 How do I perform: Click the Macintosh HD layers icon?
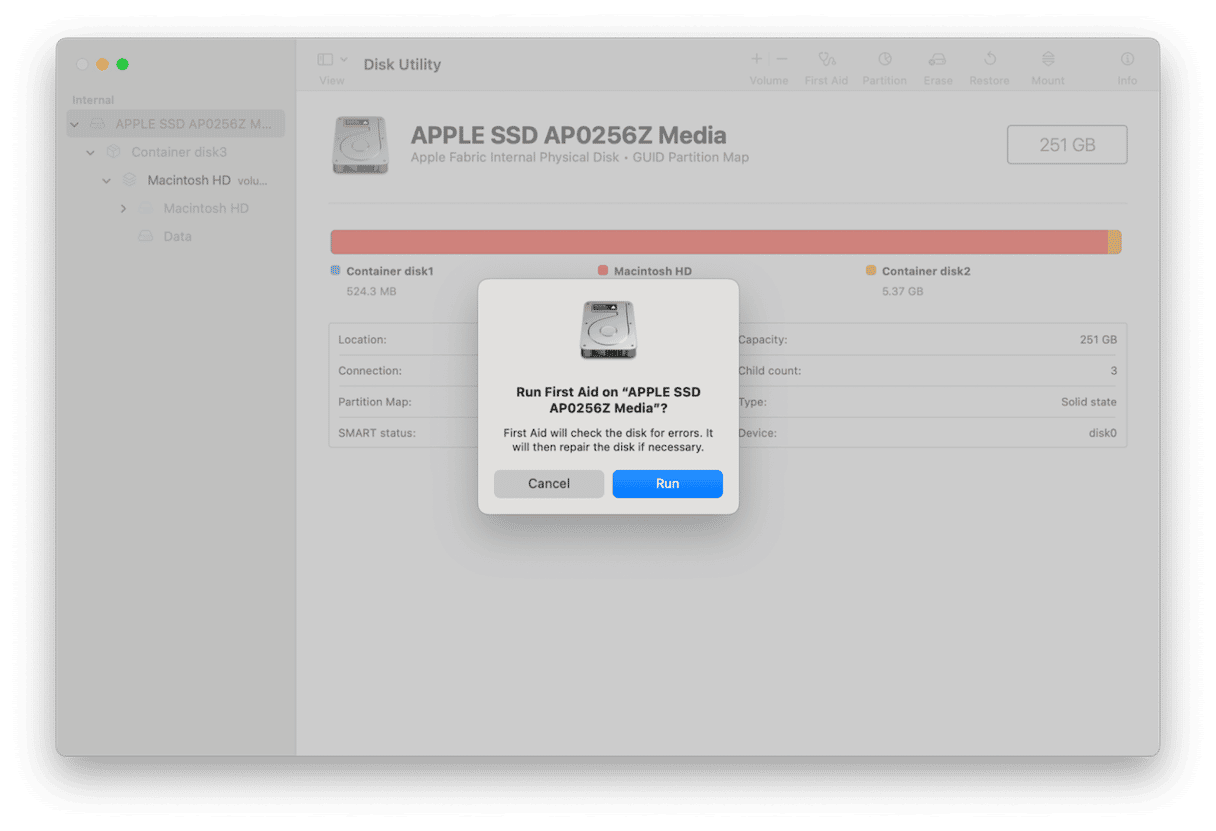tap(129, 180)
